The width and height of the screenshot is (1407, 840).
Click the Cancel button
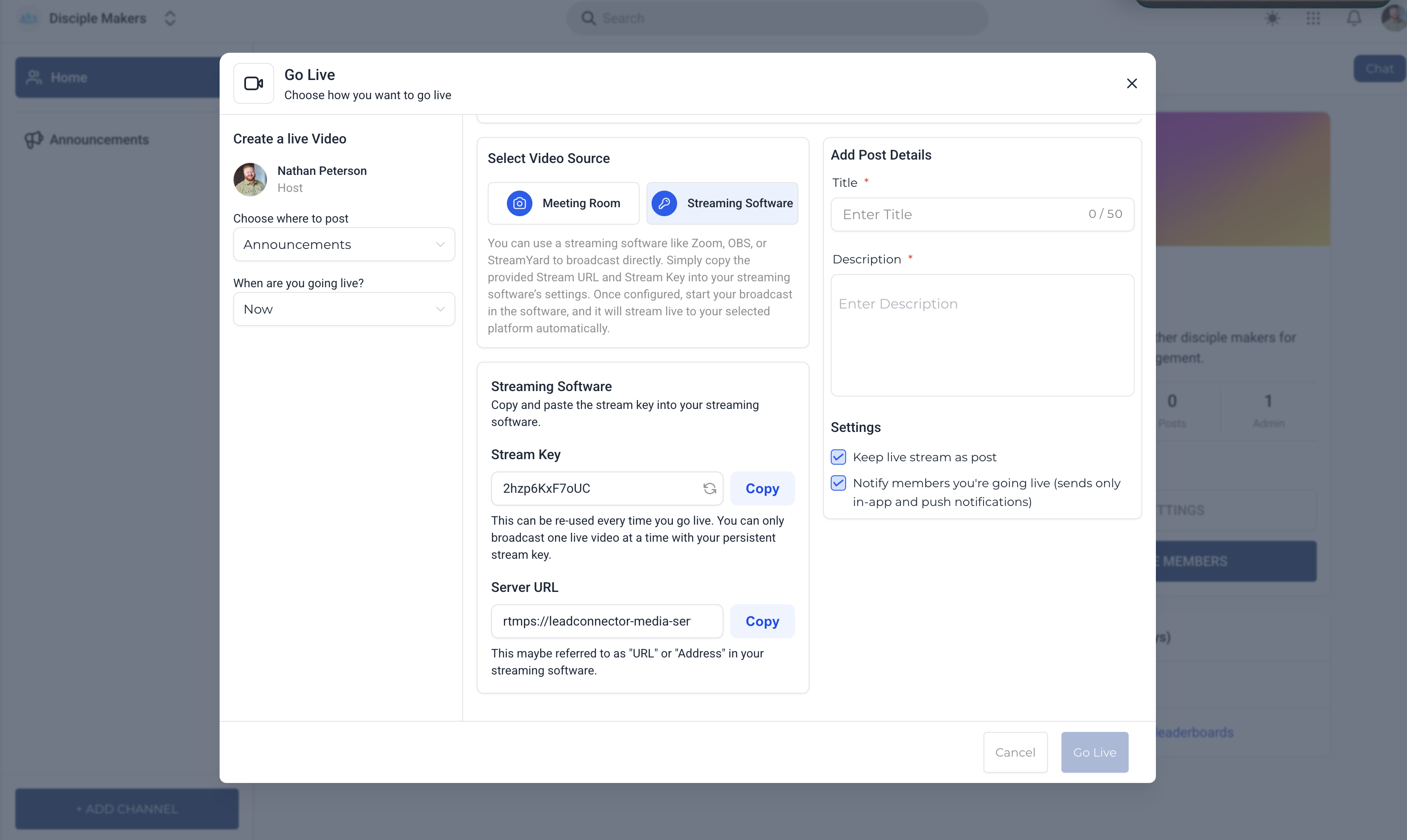[x=1015, y=752]
